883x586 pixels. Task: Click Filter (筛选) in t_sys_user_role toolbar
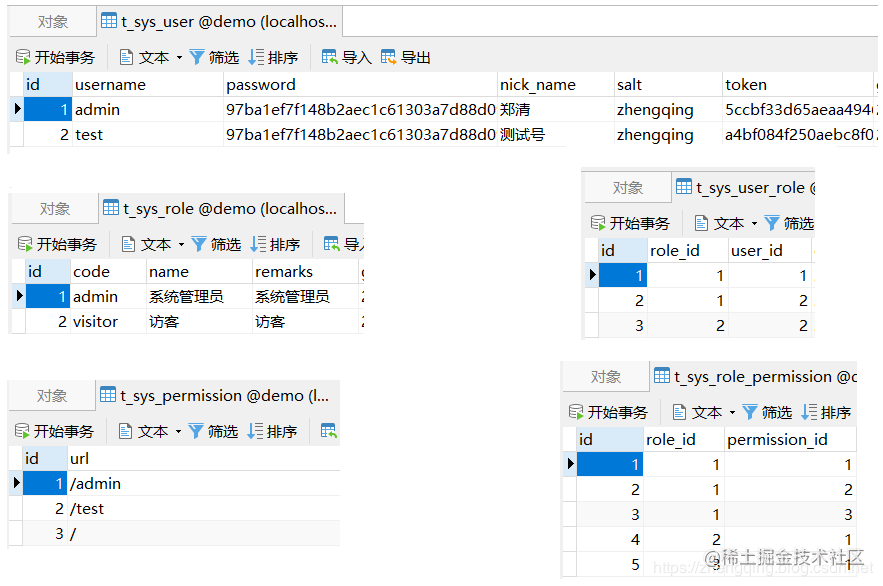tap(790, 223)
